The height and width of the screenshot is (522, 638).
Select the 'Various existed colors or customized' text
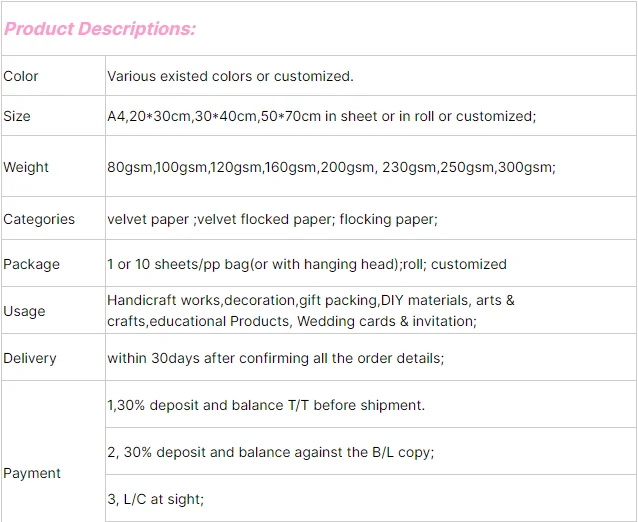pos(230,76)
